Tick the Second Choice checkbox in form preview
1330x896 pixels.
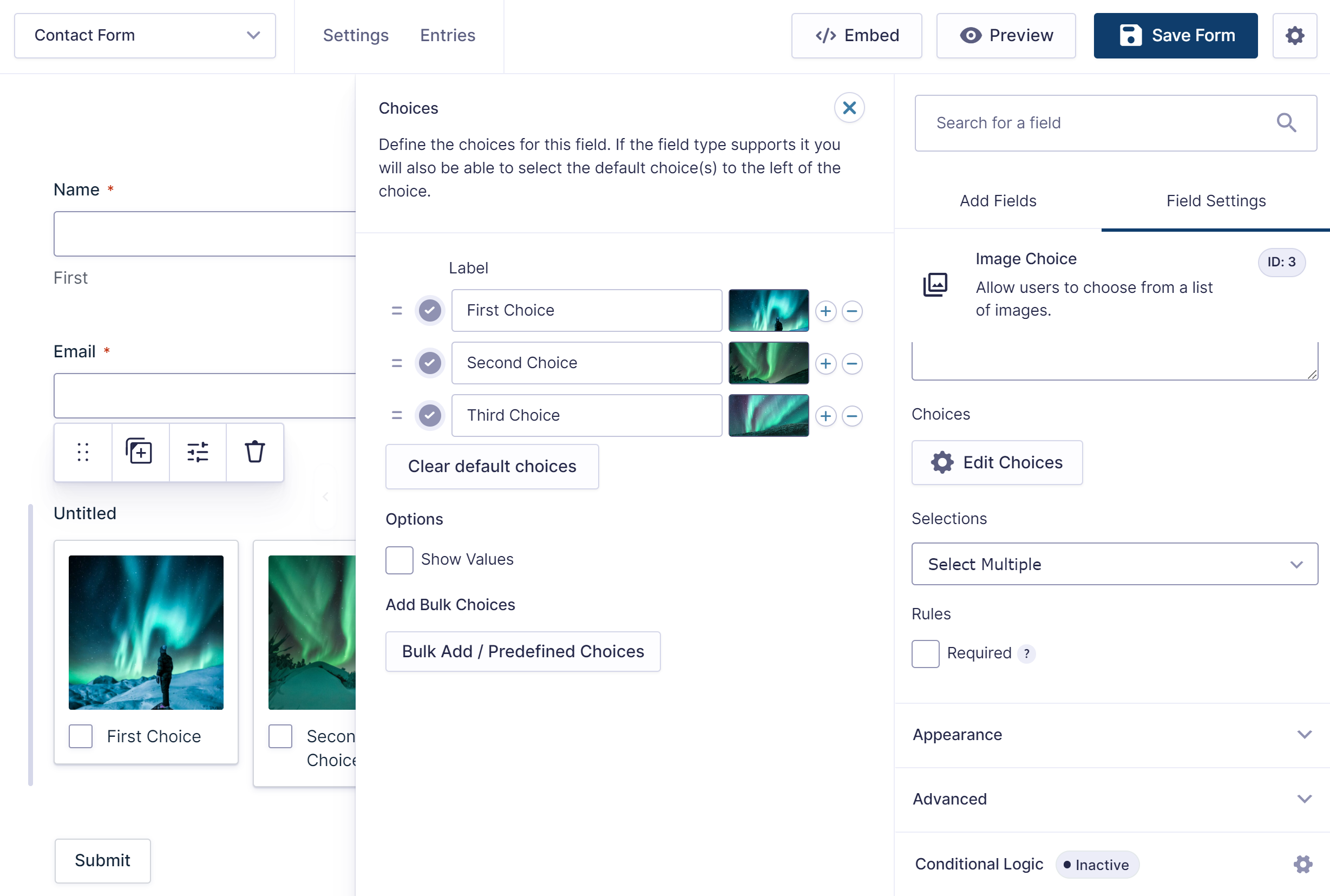[280, 736]
